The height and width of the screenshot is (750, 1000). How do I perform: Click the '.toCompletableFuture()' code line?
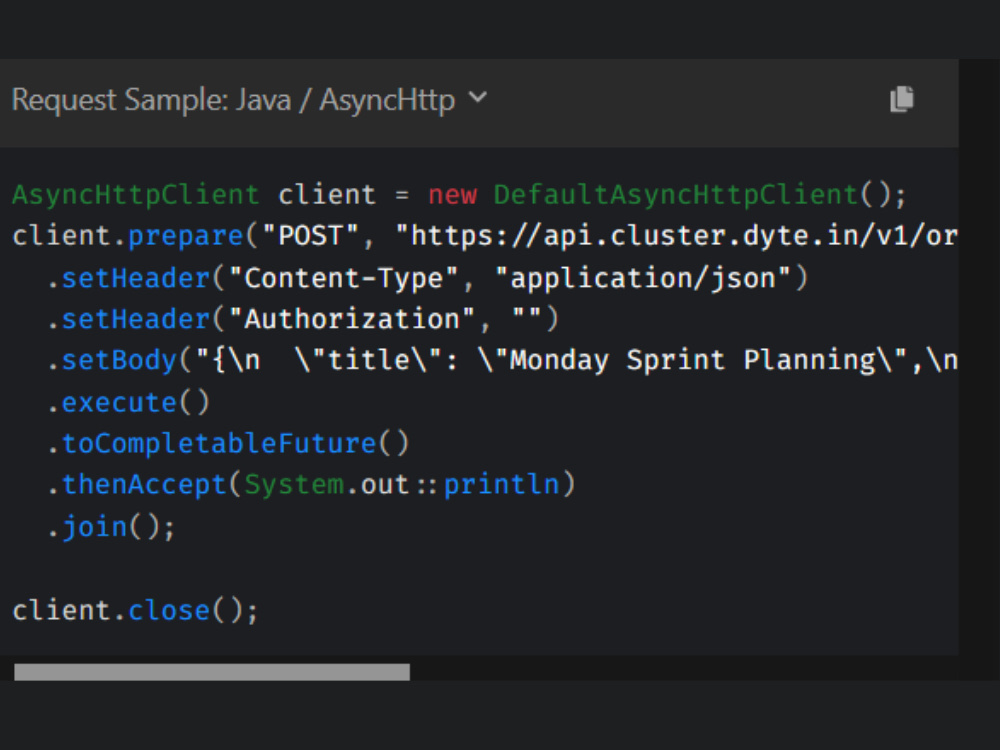228,443
